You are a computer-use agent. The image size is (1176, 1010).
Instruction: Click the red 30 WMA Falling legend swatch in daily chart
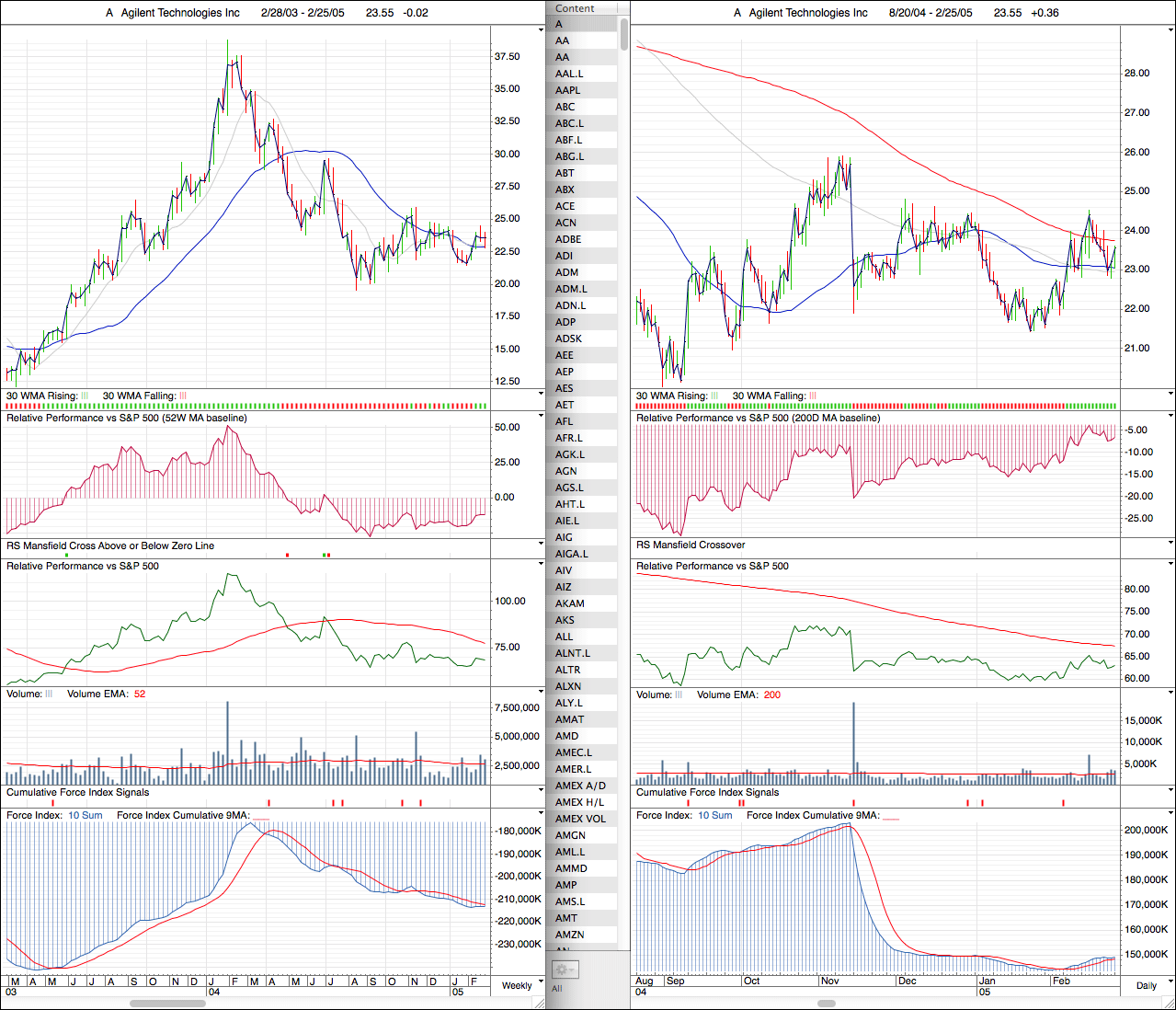coord(813,396)
